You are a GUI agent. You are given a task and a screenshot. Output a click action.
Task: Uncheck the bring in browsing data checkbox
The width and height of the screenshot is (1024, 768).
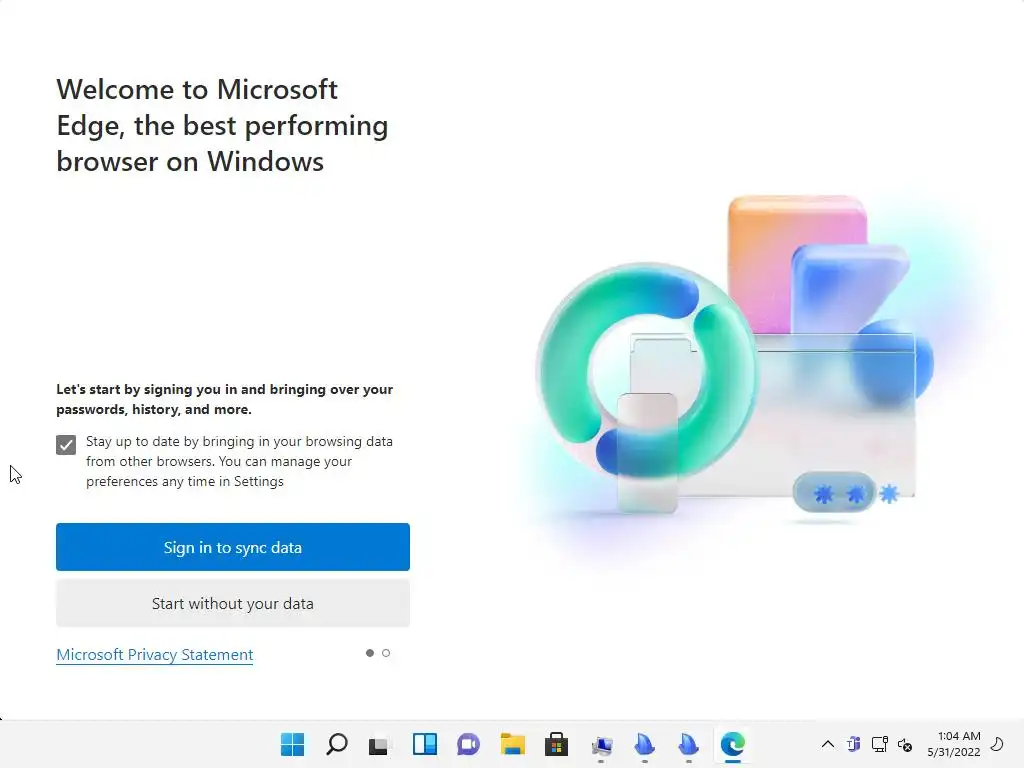coord(66,445)
